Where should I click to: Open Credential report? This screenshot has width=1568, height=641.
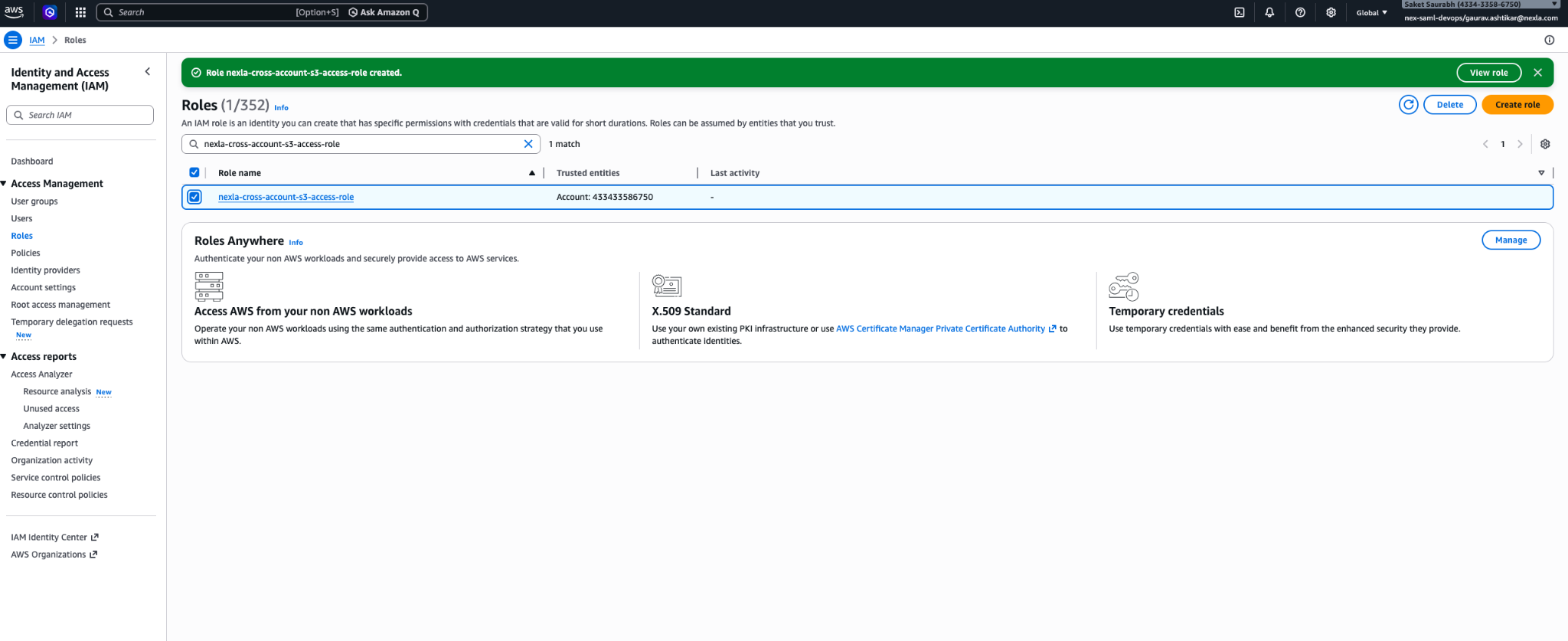(x=44, y=443)
